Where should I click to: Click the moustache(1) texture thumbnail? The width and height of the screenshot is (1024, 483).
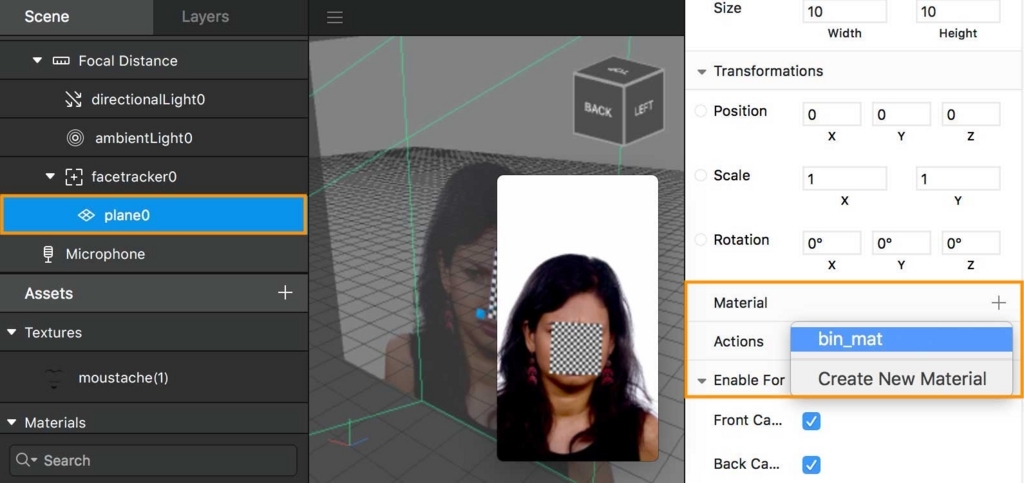[54, 378]
